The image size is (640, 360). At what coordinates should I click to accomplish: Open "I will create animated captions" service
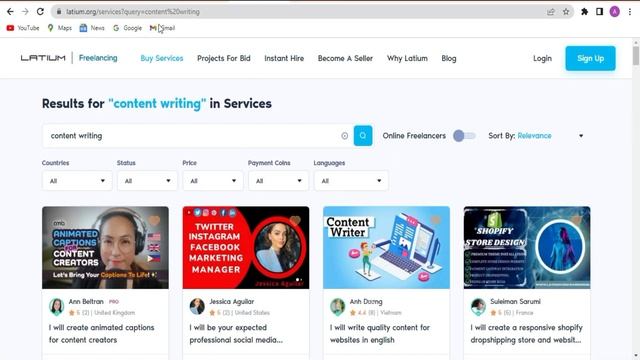(x=101, y=333)
